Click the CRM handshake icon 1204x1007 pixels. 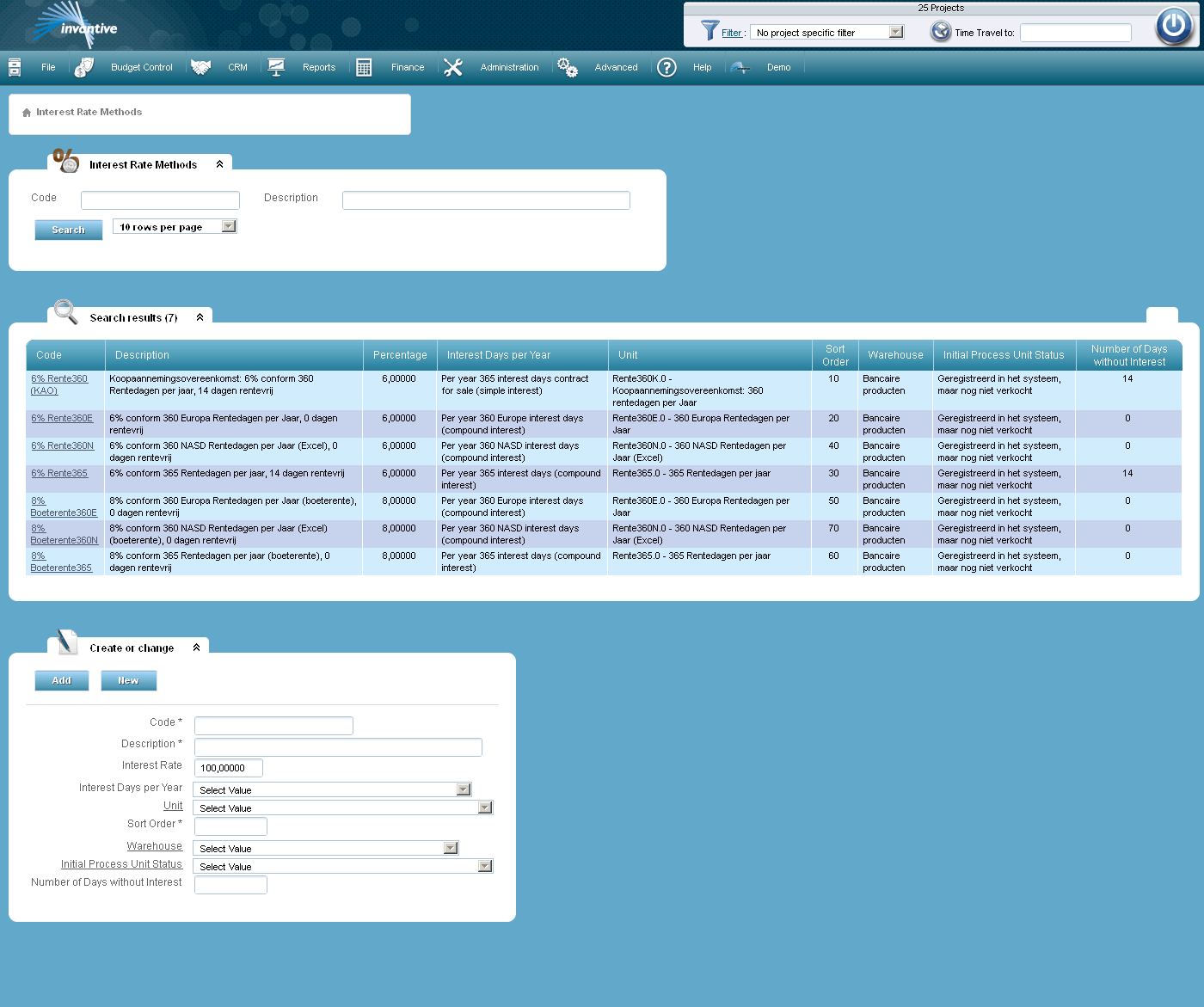[201, 67]
